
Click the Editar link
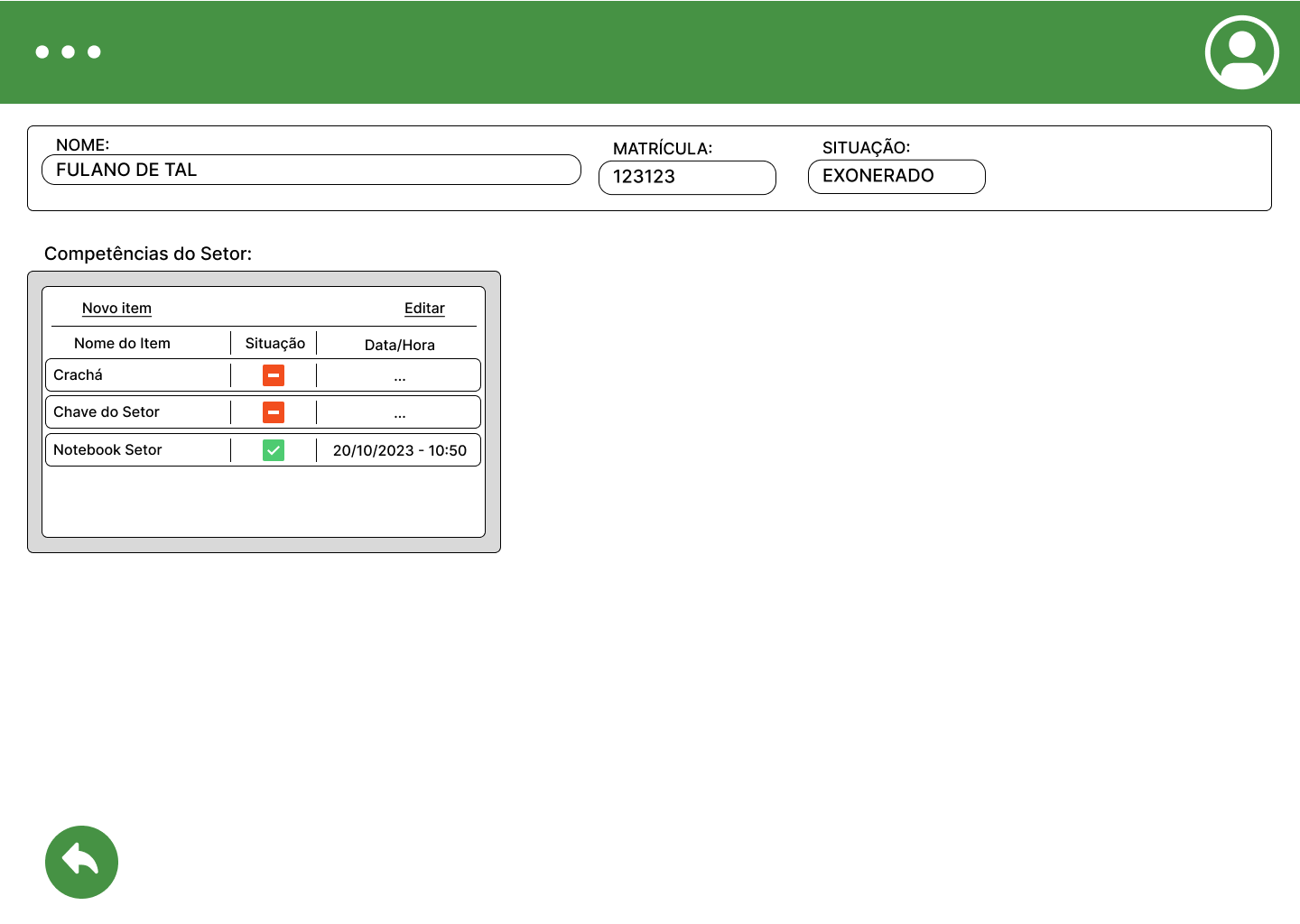pos(424,309)
